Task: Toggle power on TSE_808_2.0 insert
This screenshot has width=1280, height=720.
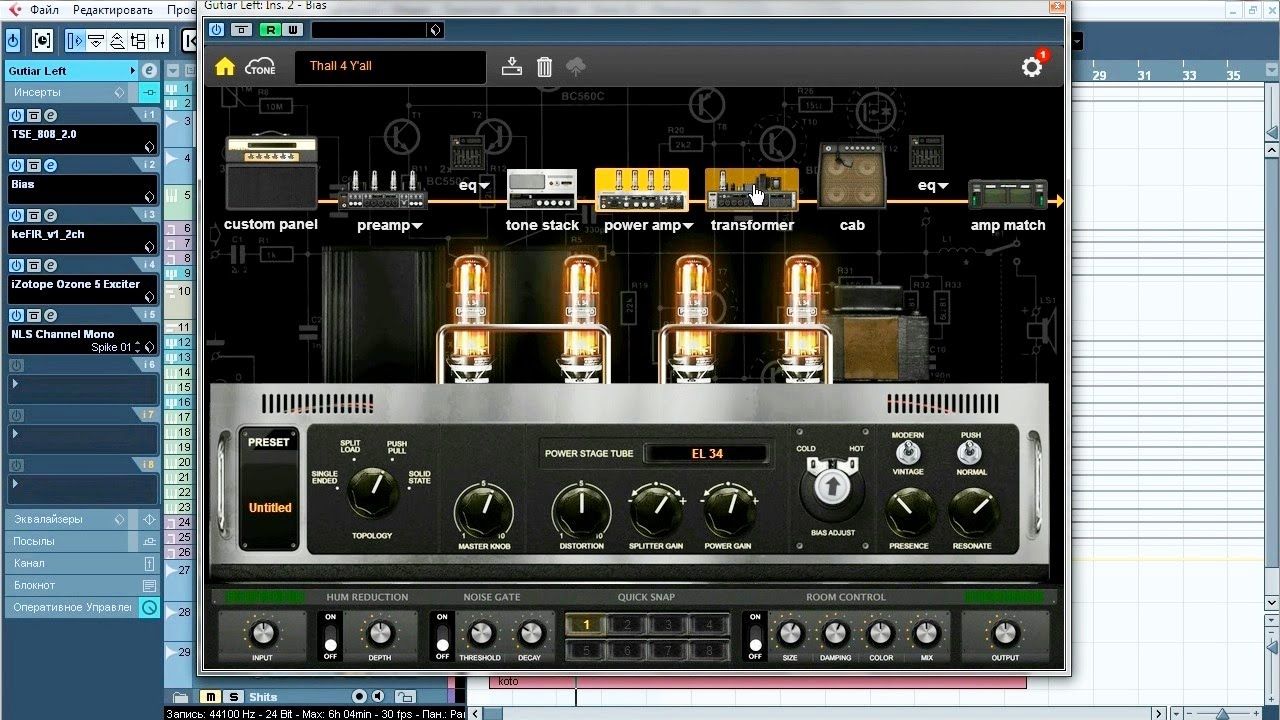Action: coord(16,116)
